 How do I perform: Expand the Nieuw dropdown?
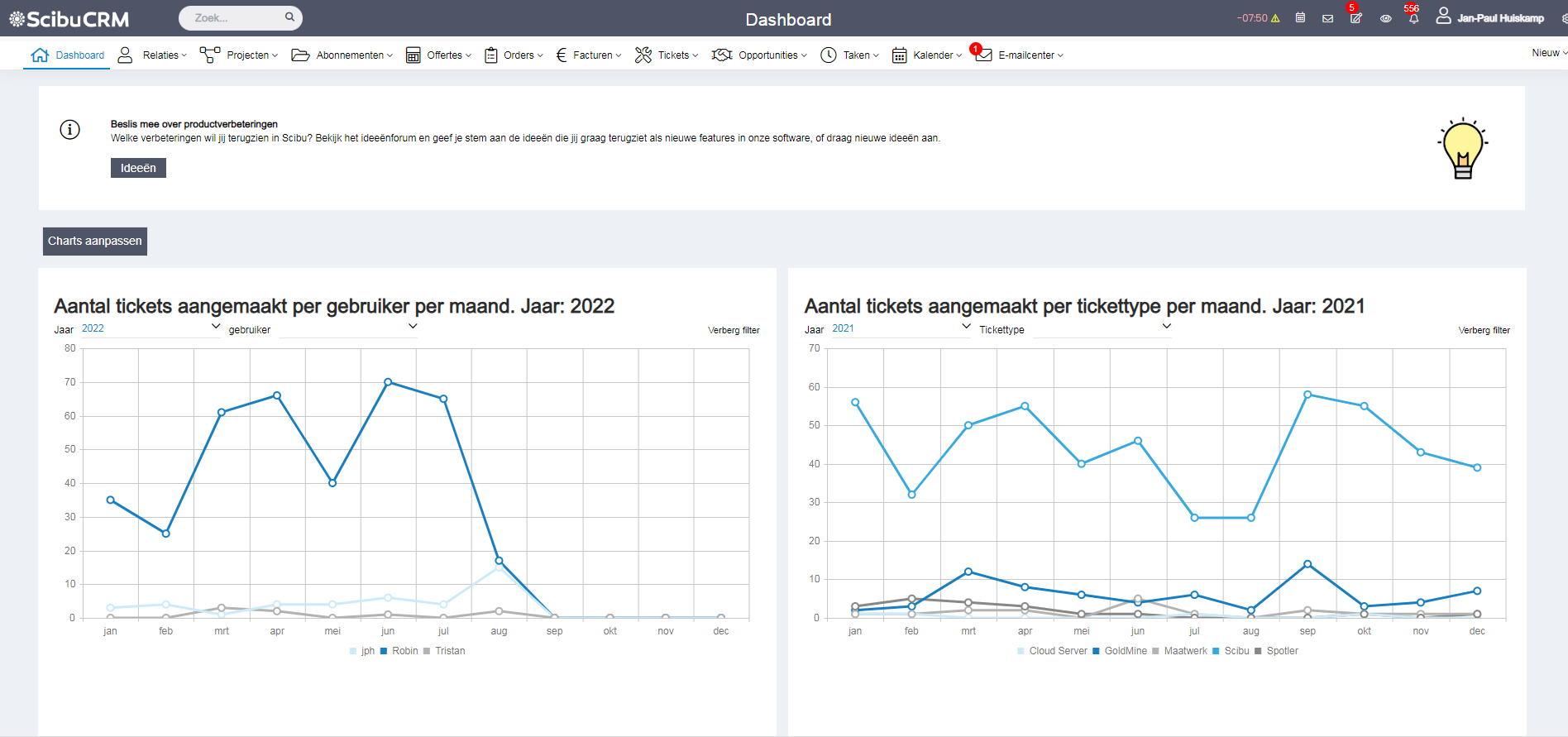[1549, 53]
